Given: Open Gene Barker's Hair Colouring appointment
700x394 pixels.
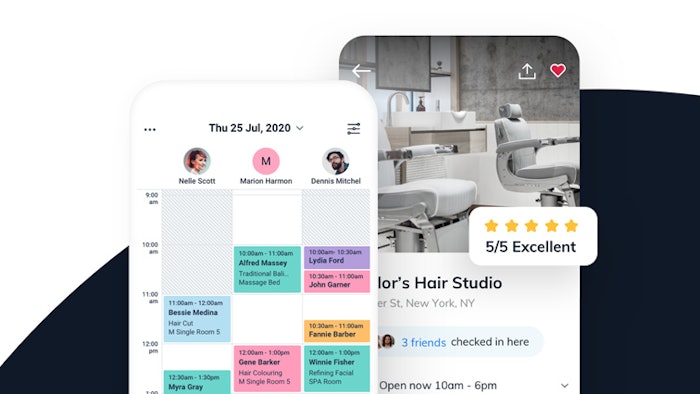Looking at the screenshot, I should 267,368.
